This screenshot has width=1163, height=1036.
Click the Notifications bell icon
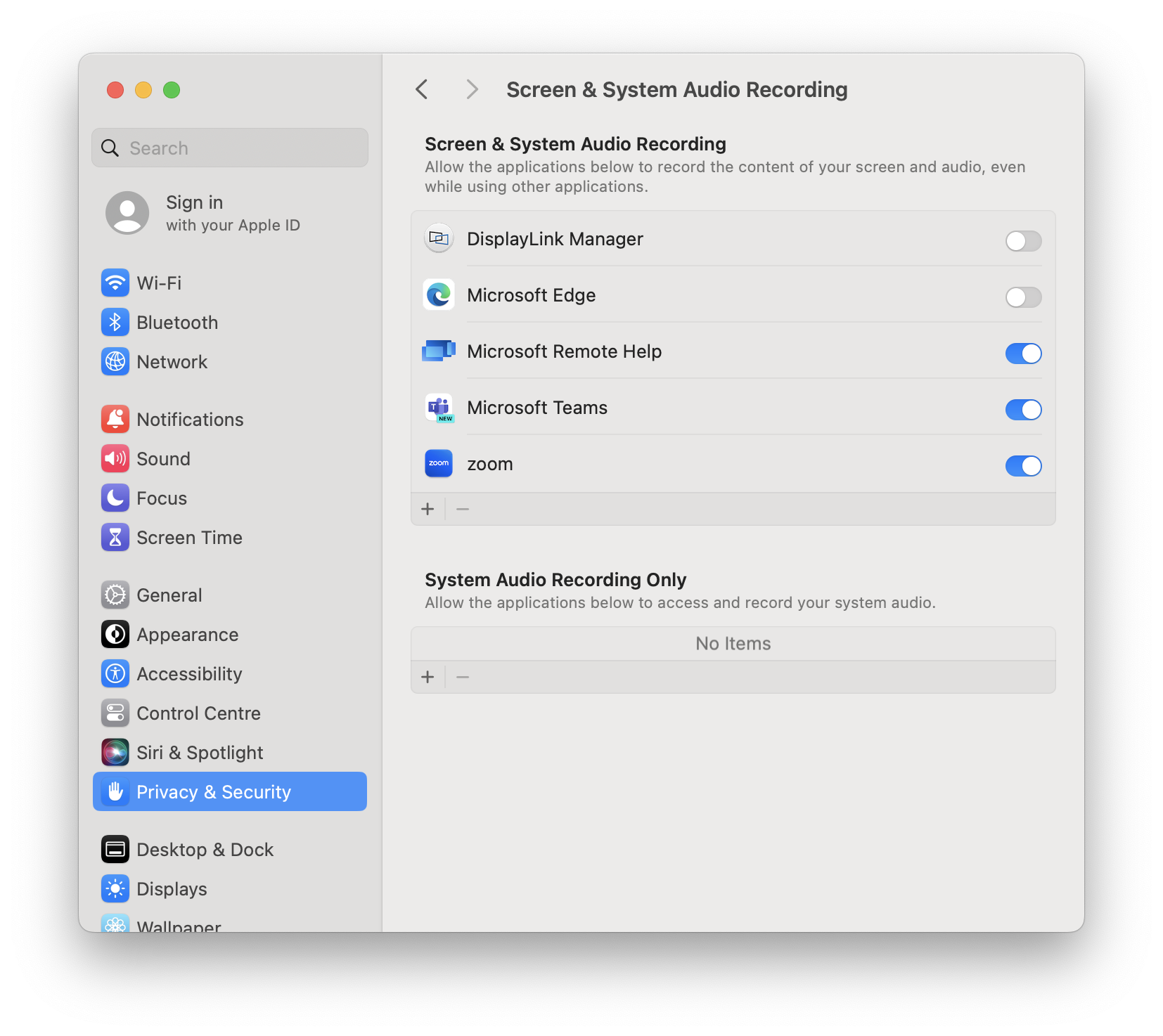115,420
